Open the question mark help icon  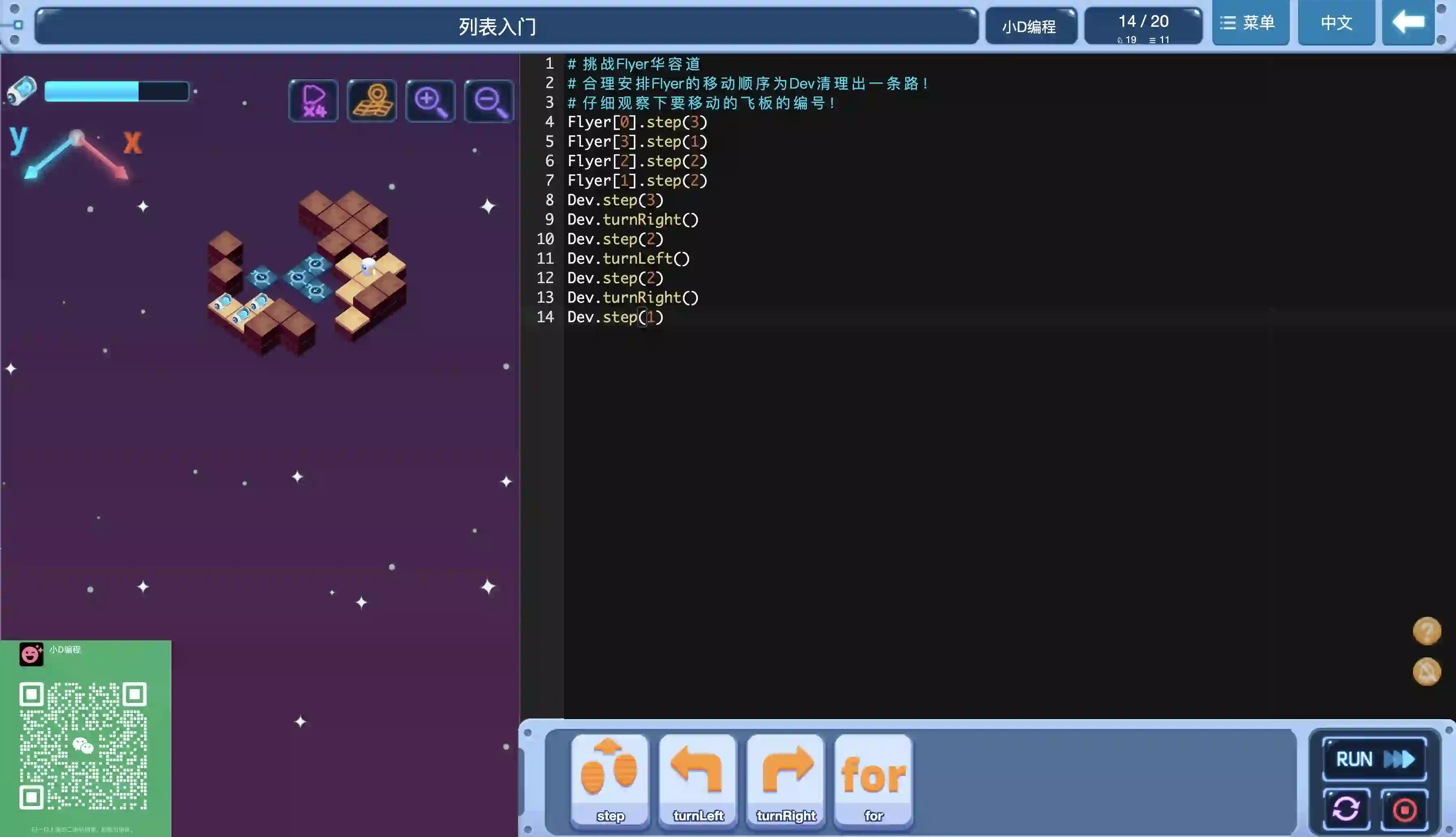click(1426, 631)
